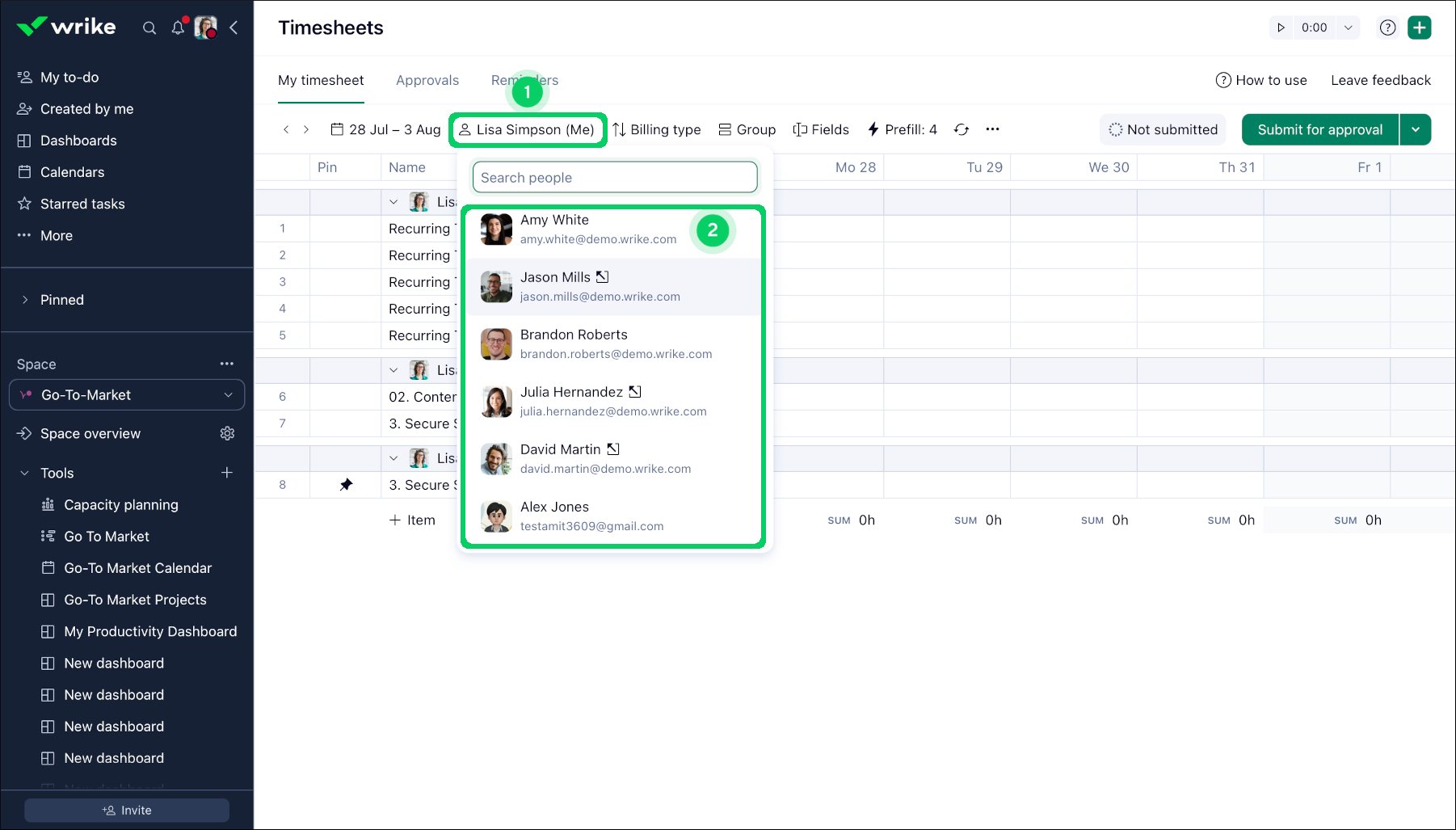Switch to the My timesheet tab
The width and height of the screenshot is (1456, 830).
pos(321,80)
